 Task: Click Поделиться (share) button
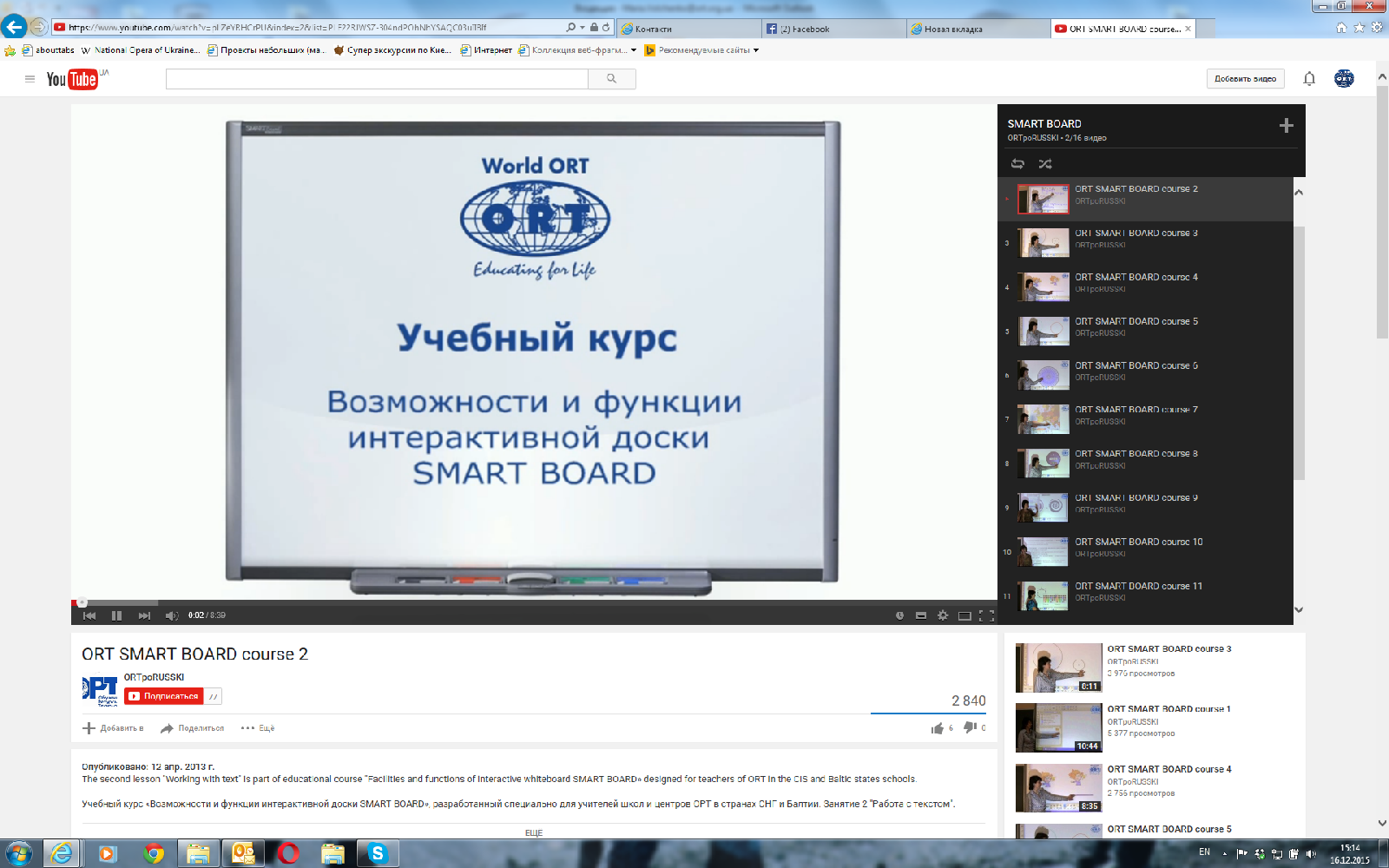click(x=193, y=728)
